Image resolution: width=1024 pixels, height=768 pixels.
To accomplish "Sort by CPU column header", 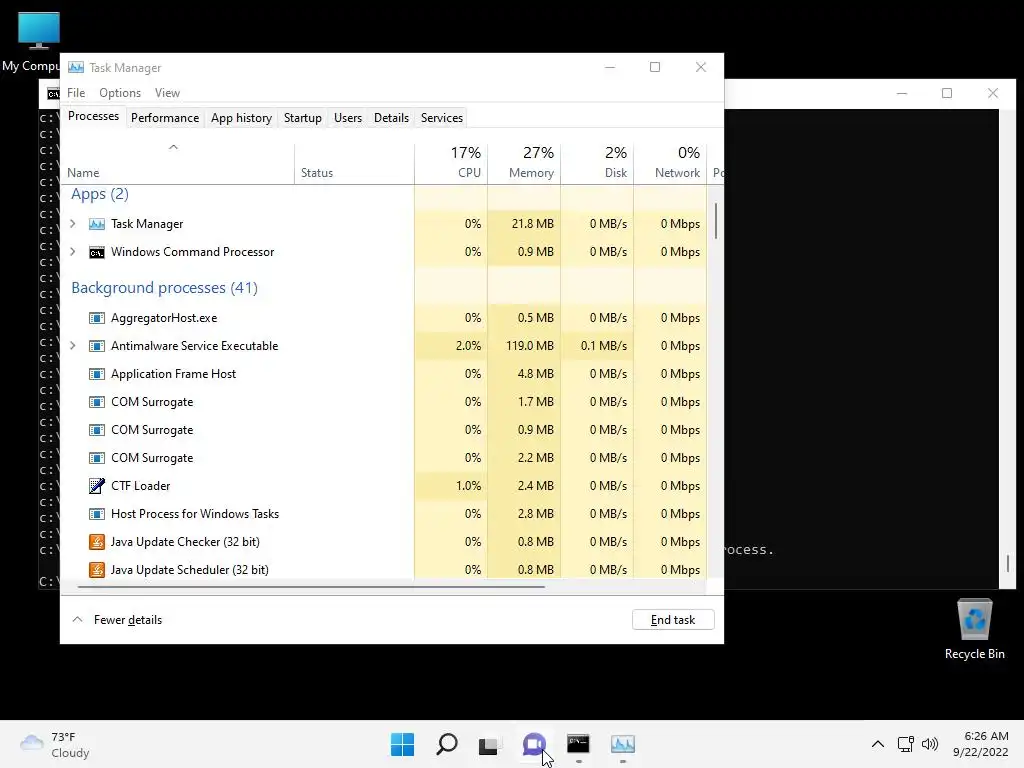I will point(451,163).
